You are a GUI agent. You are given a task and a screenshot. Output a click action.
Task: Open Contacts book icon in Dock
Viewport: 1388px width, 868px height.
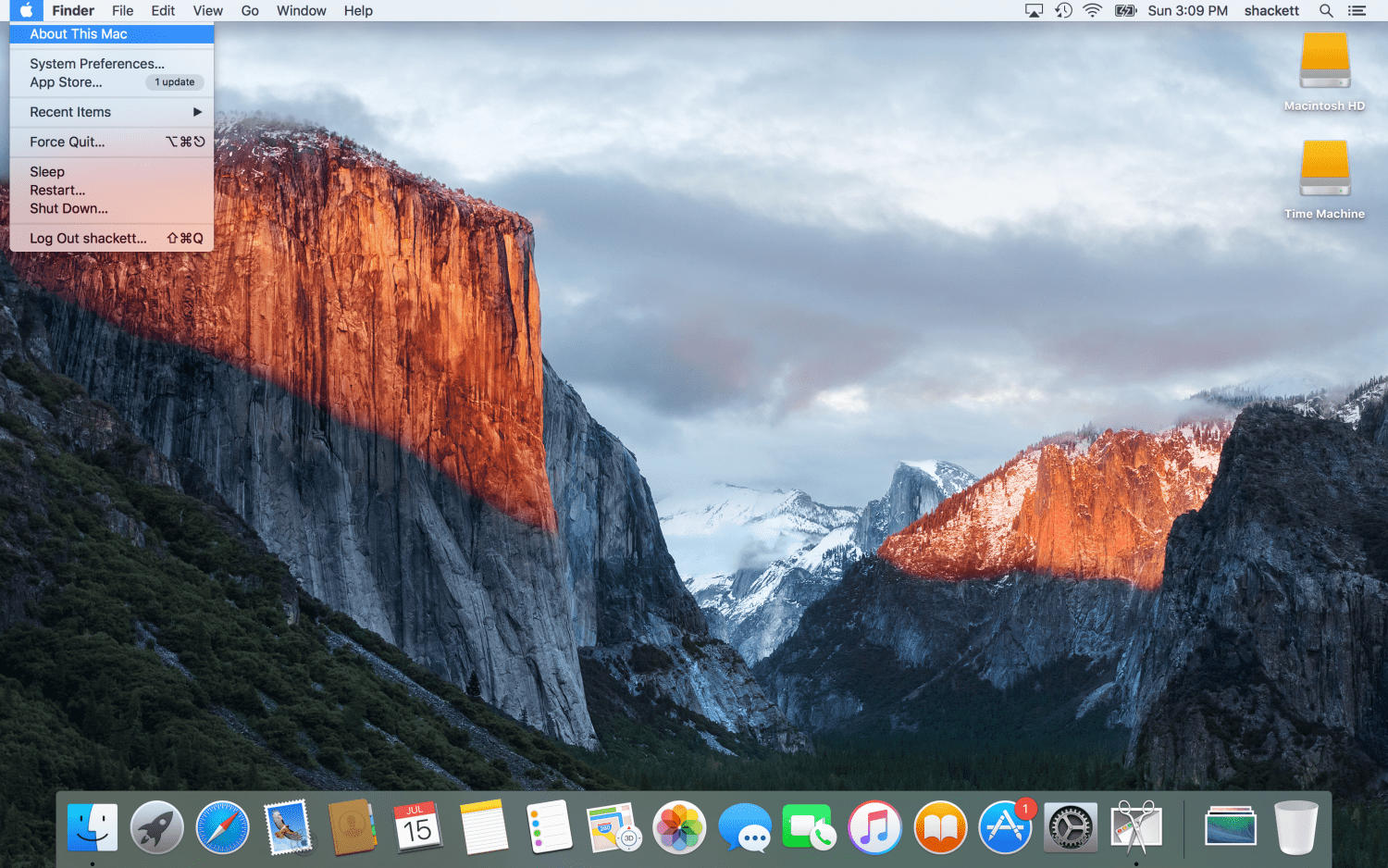pos(353,827)
